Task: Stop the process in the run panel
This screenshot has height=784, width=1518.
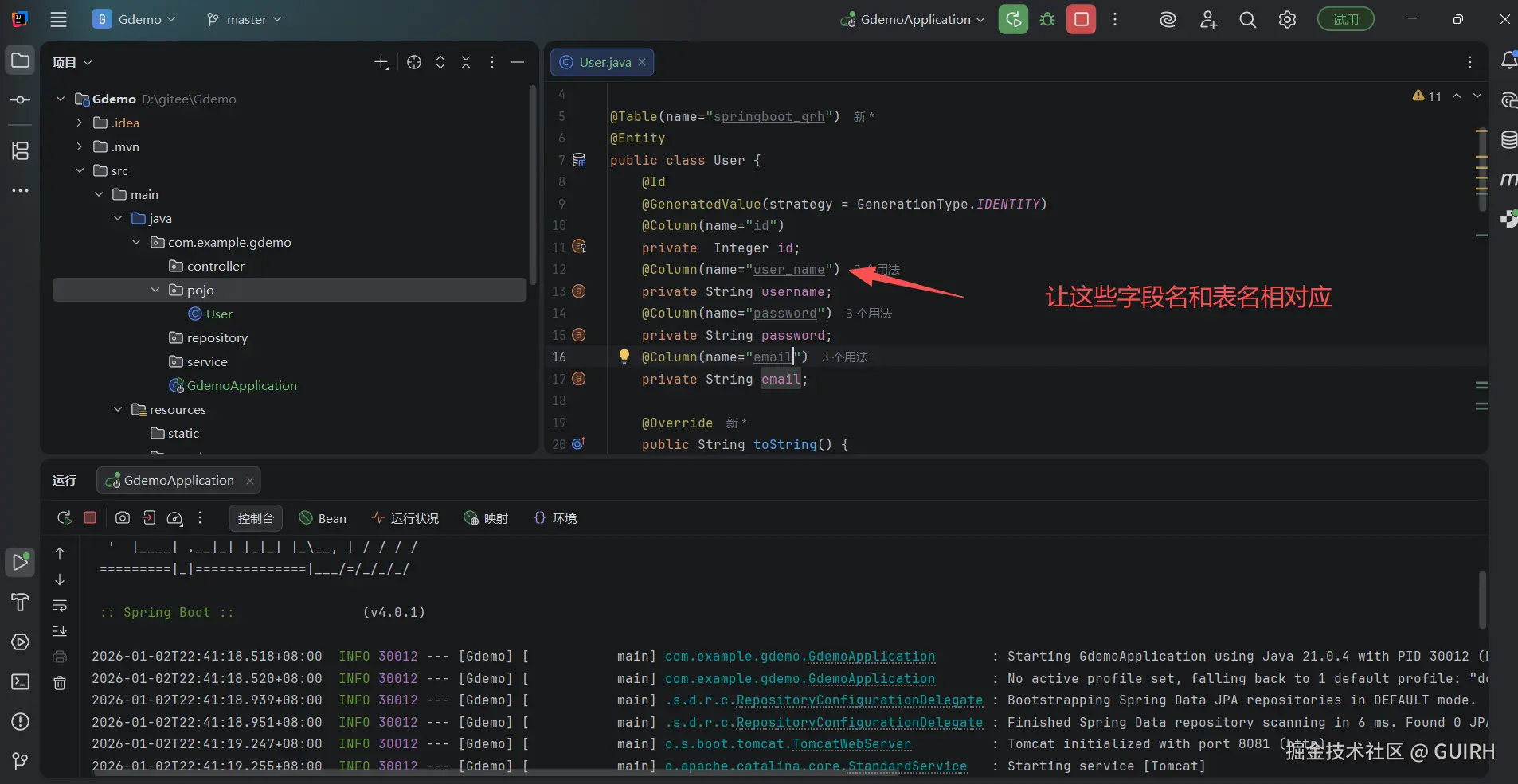Action: tap(90, 518)
